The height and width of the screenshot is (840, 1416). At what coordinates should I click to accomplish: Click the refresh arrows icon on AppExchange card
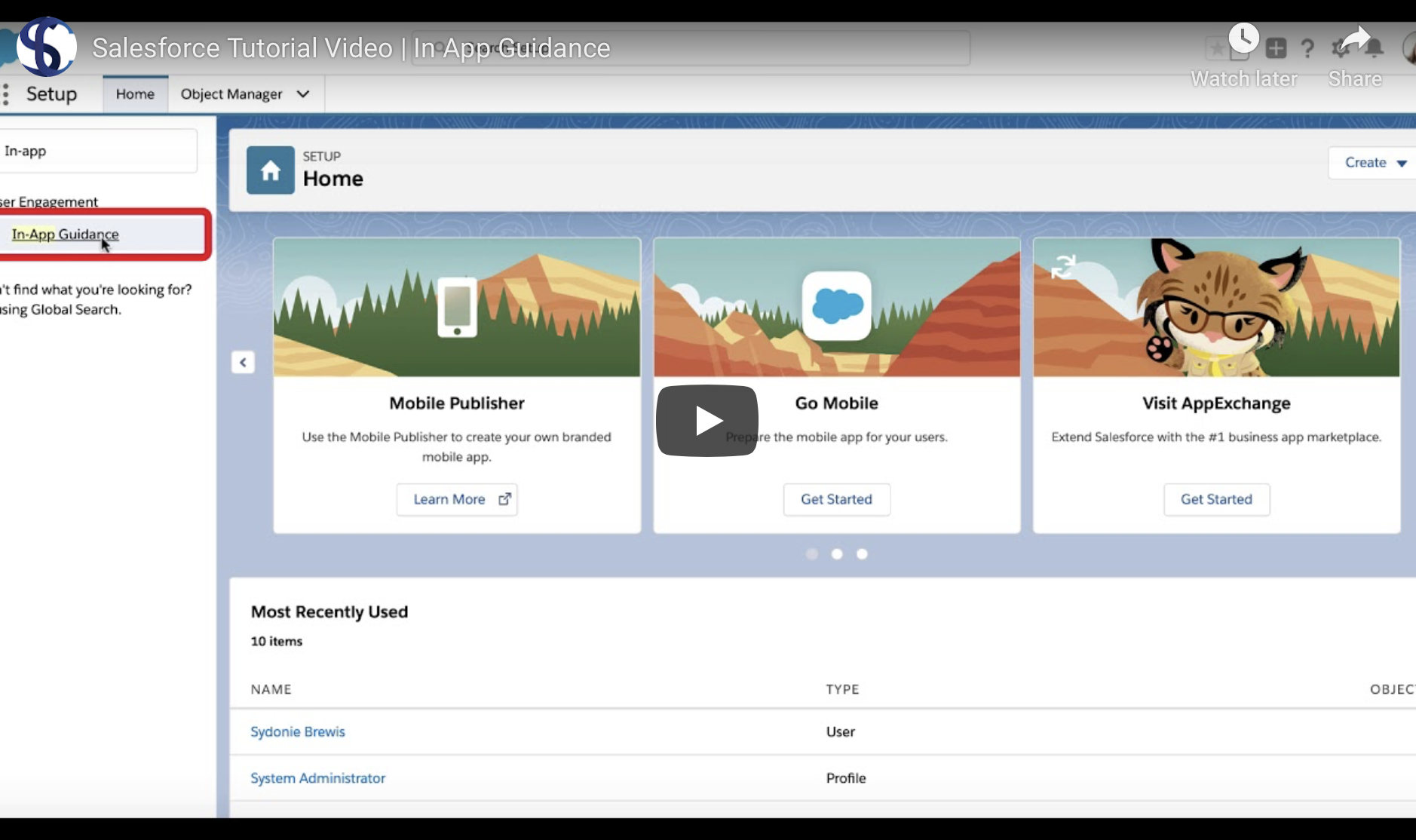pos(1063,266)
